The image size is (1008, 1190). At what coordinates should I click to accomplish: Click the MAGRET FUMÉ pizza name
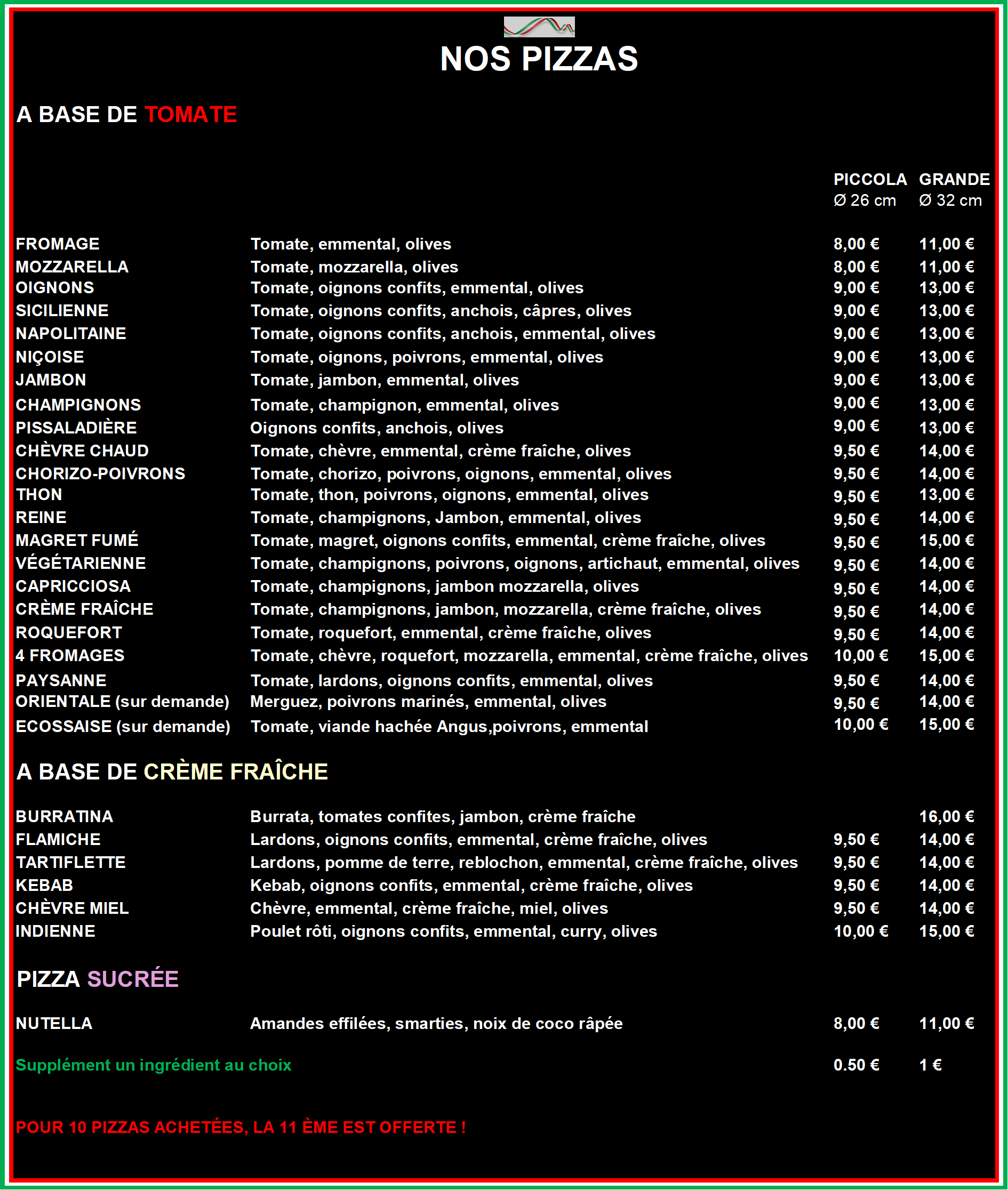point(77,540)
